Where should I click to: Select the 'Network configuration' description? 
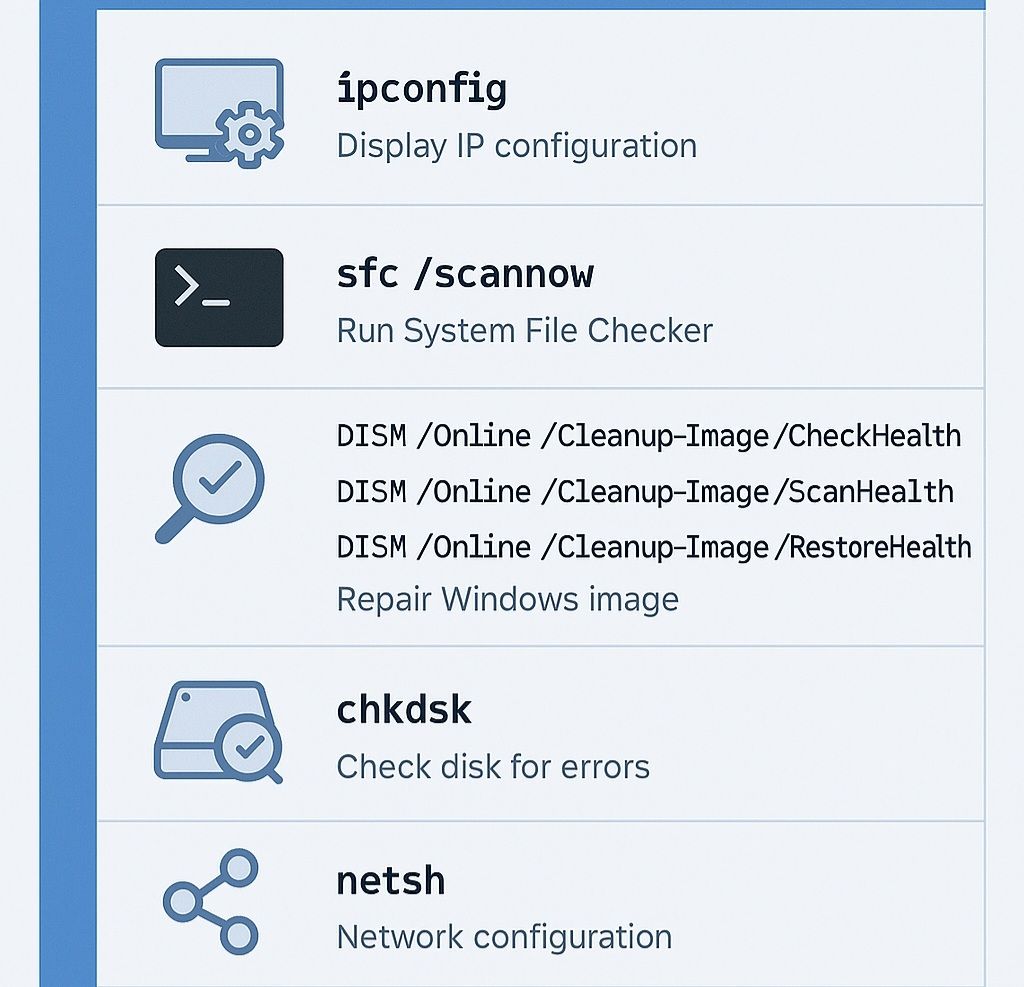pyautogui.click(x=504, y=937)
